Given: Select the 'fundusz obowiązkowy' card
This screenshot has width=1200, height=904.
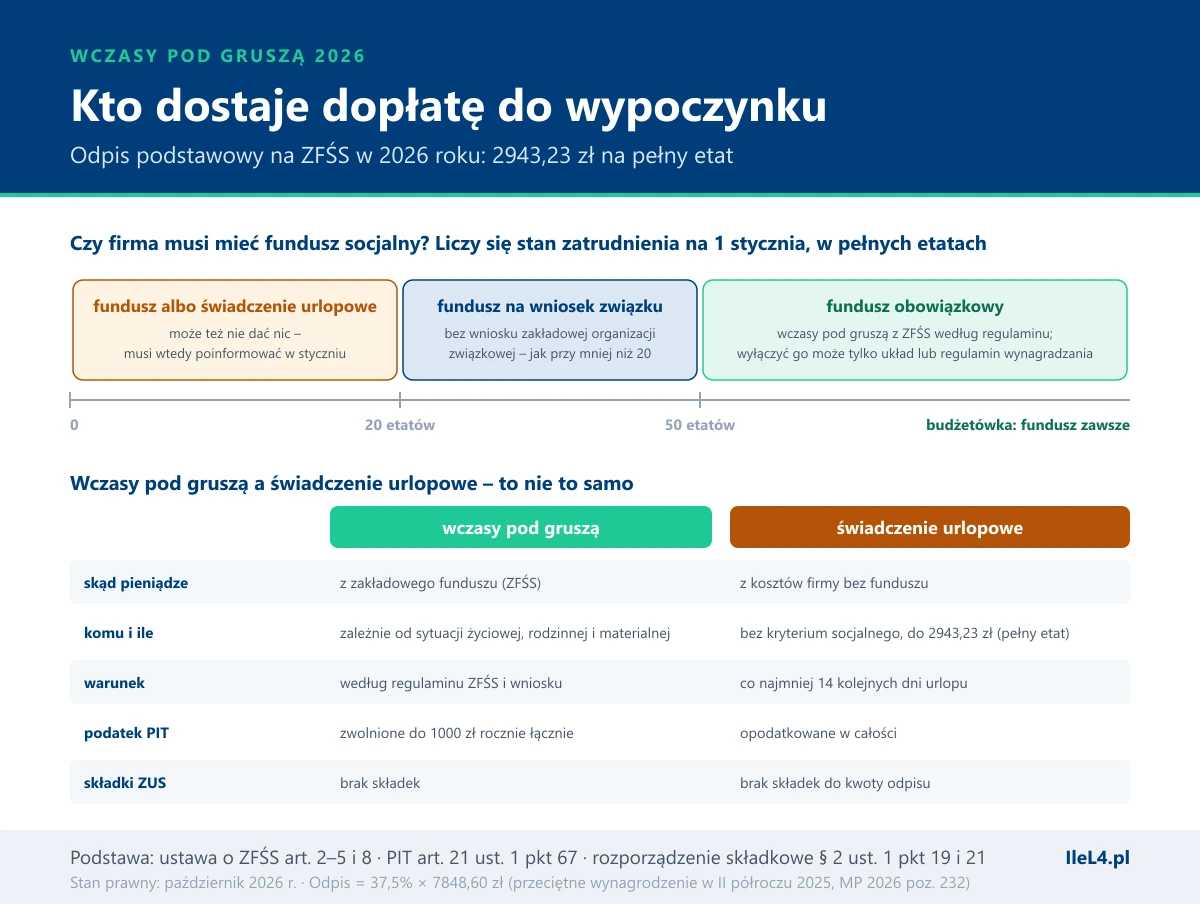Looking at the screenshot, I should (x=915, y=330).
